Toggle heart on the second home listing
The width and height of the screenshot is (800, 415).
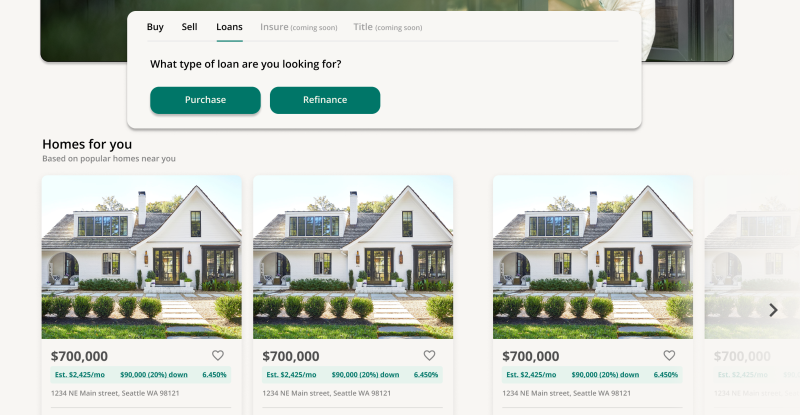[x=430, y=355]
